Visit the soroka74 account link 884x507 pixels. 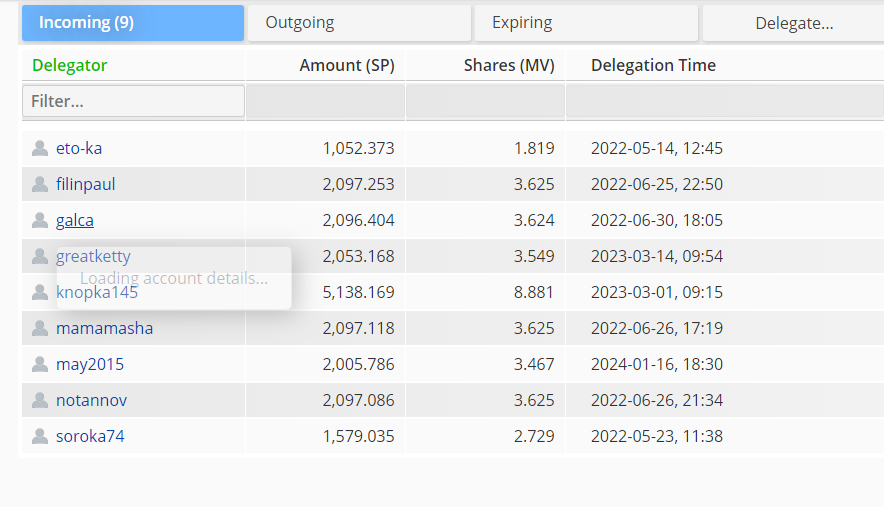pyautogui.click(x=90, y=436)
